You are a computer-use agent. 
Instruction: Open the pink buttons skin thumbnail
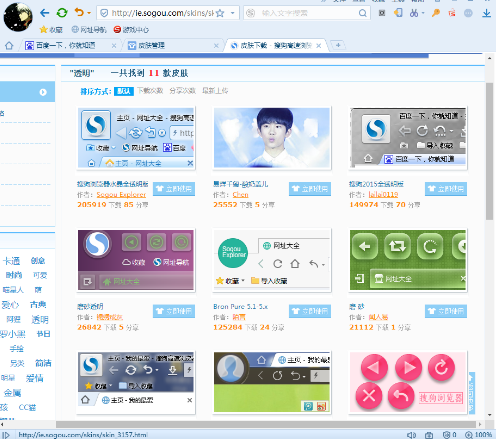click(x=408, y=382)
